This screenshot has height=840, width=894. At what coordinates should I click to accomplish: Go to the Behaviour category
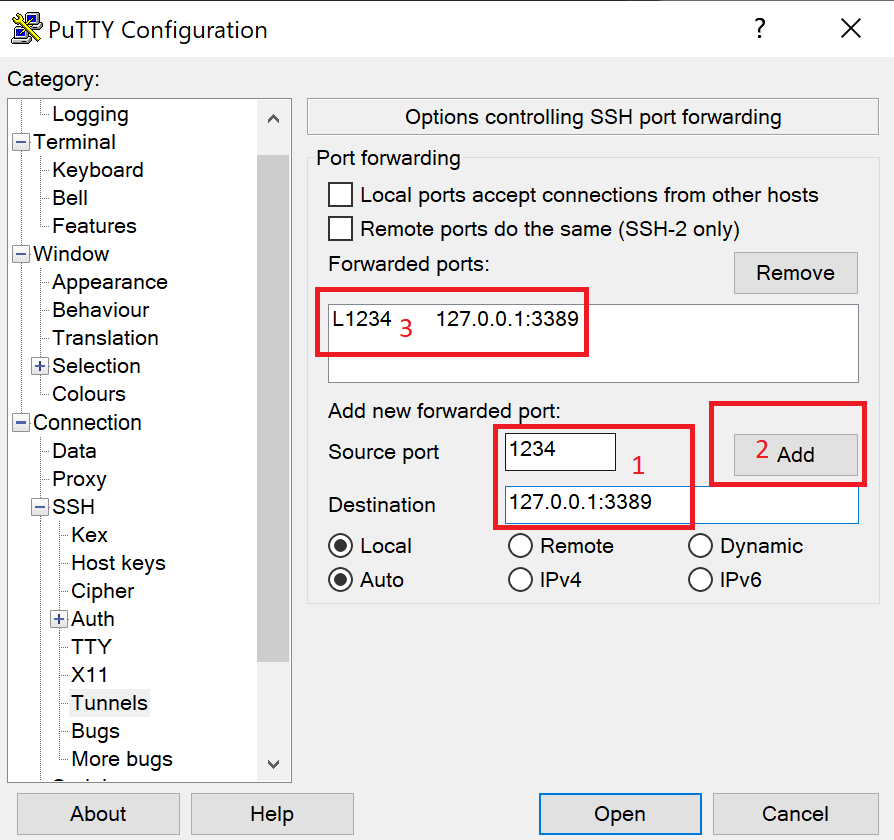coord(100,310)
